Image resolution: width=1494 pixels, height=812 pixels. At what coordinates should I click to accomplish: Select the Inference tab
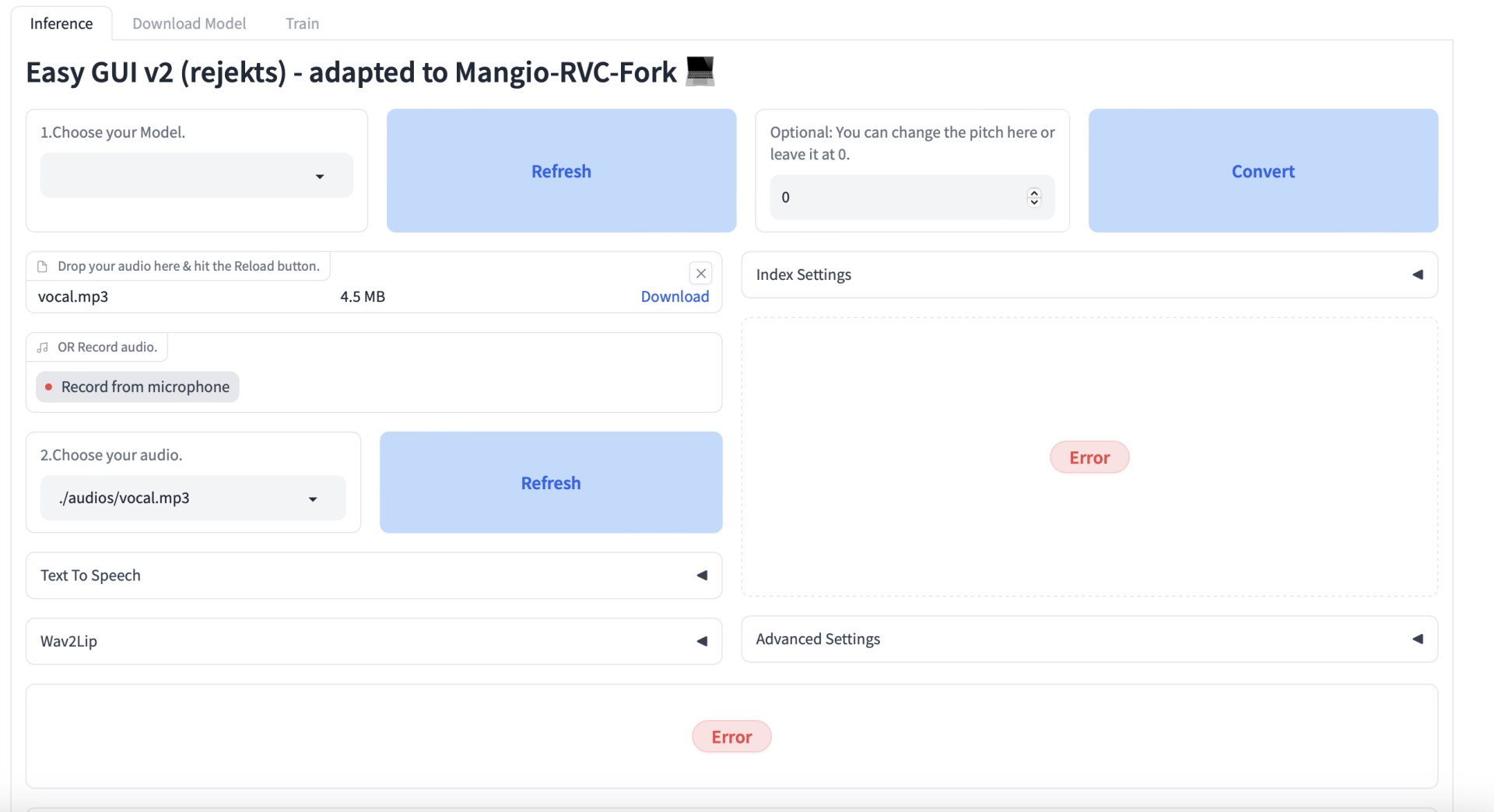click(x=61, y=23)
